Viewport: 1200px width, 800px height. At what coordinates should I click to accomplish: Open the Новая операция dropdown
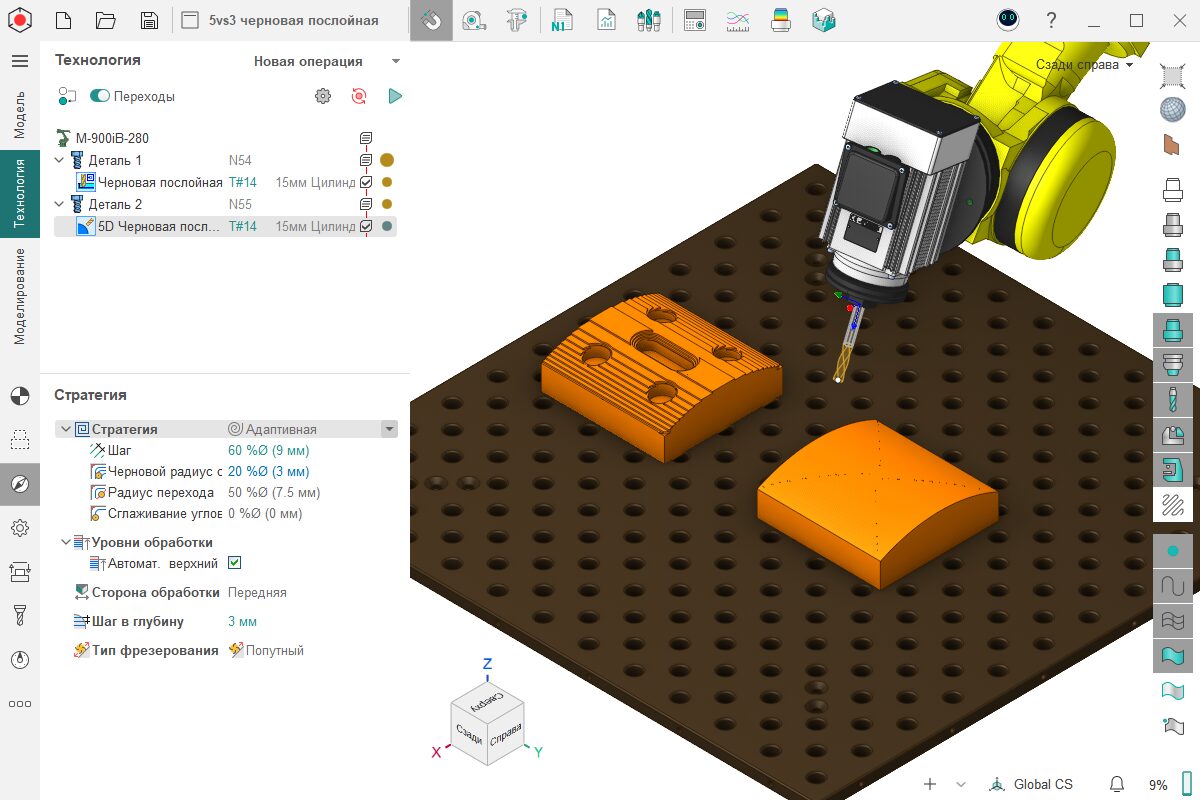[x=326, y=61]
